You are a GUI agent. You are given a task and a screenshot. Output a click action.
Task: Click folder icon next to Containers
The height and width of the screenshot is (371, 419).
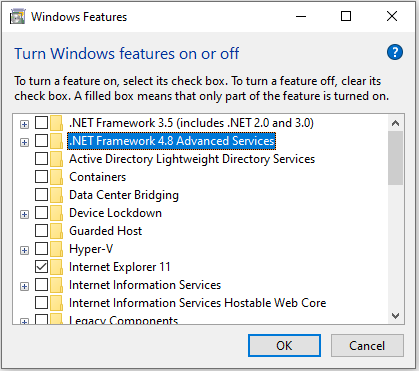click(57, 177)
